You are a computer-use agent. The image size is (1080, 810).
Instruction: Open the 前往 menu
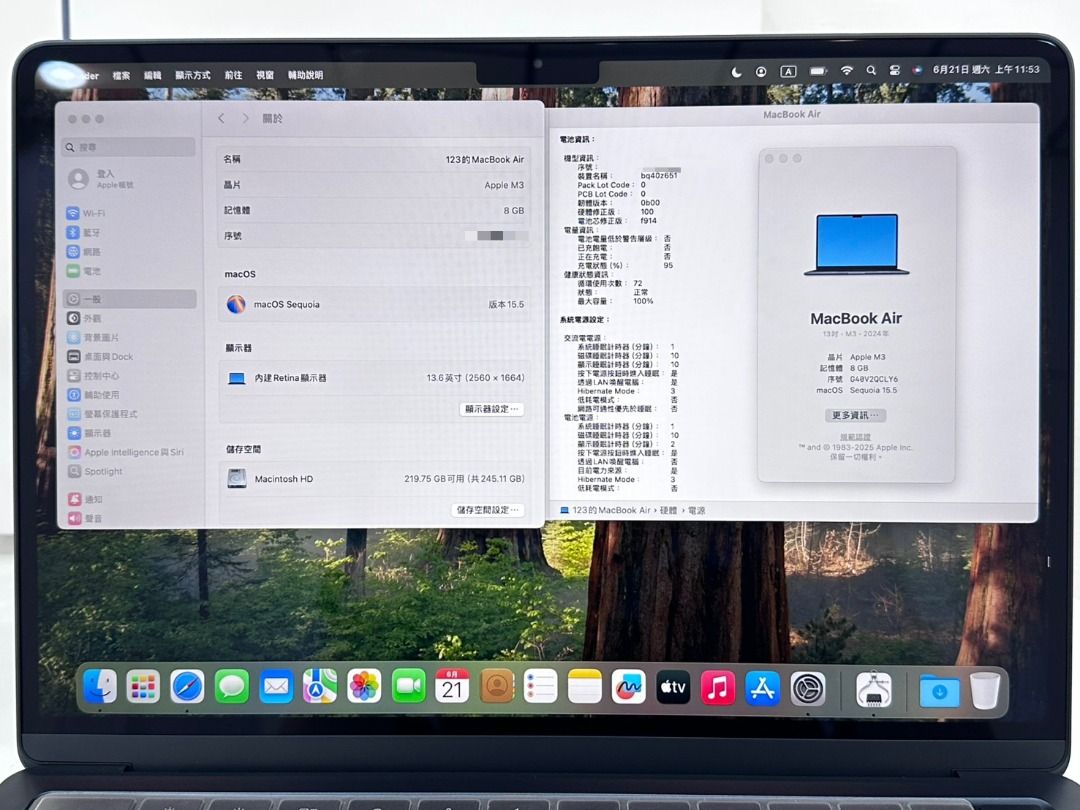coord(233,75)
